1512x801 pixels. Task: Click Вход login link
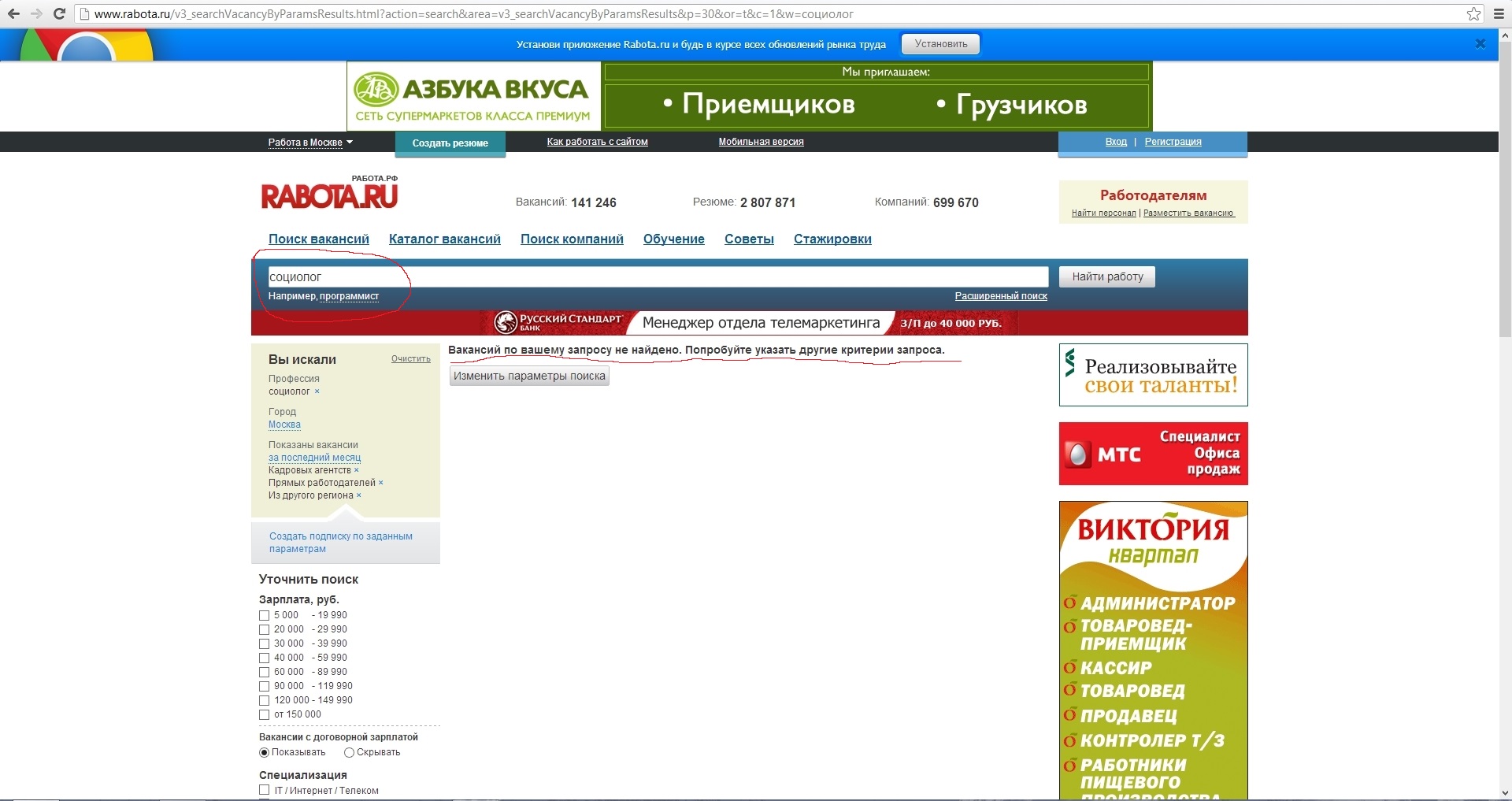[x=1116, y=142]
